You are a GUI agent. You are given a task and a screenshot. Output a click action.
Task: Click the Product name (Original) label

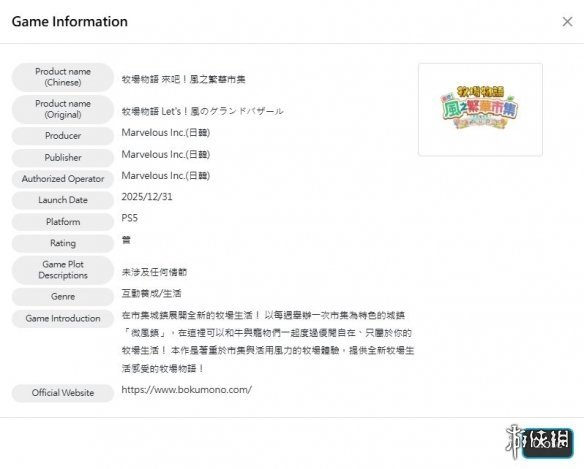[x=63, y=109]
